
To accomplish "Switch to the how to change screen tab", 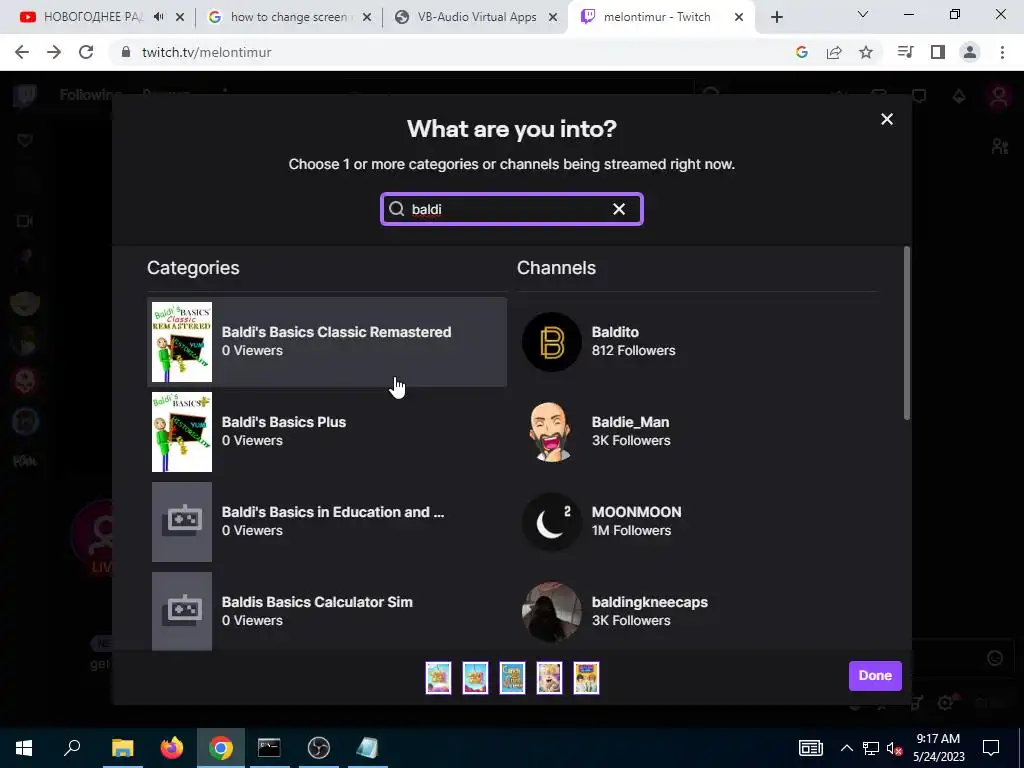I will [x=287, y=17].
